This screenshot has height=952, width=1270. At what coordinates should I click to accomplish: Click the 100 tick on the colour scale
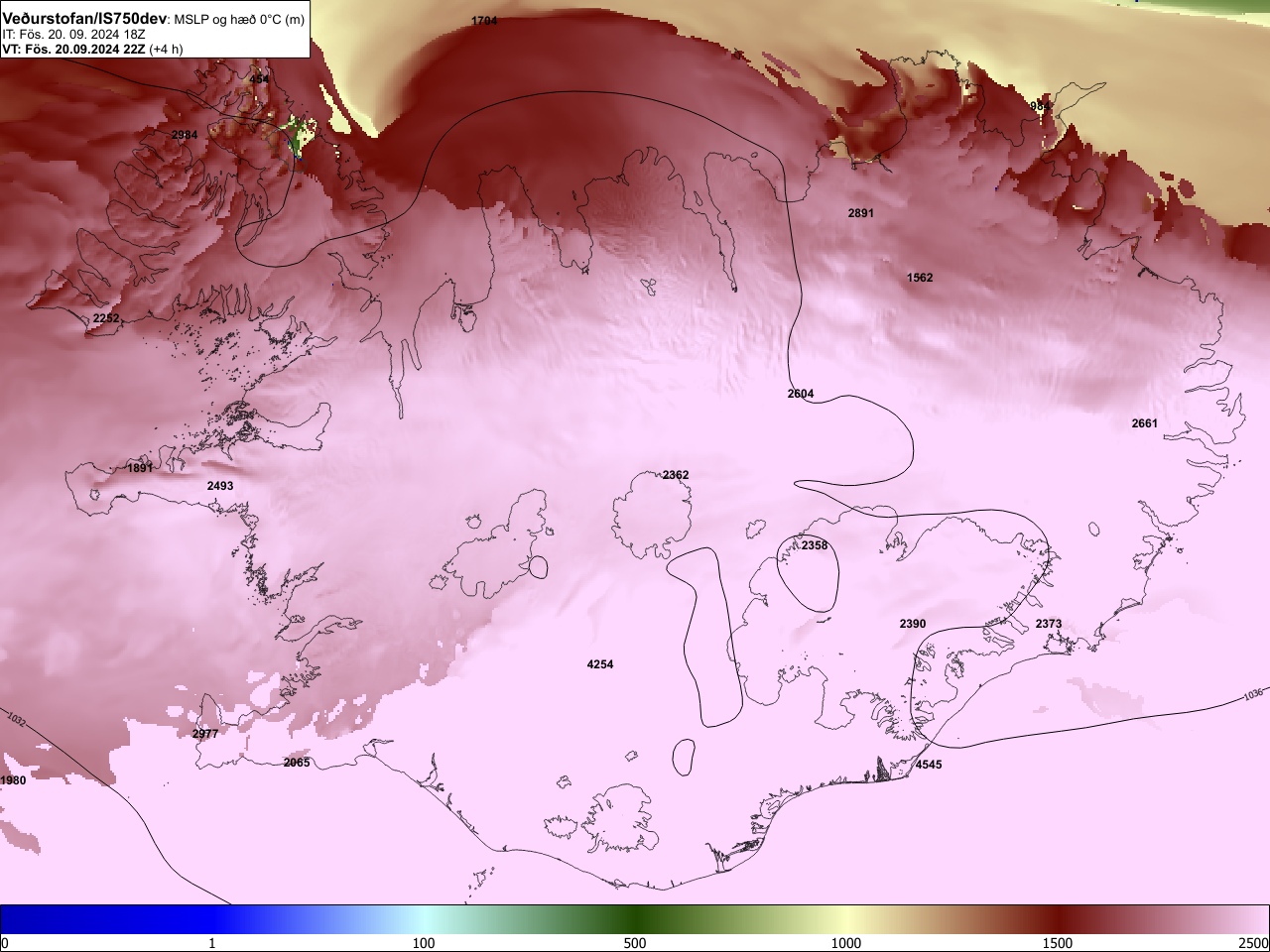[x=424, y=943]
